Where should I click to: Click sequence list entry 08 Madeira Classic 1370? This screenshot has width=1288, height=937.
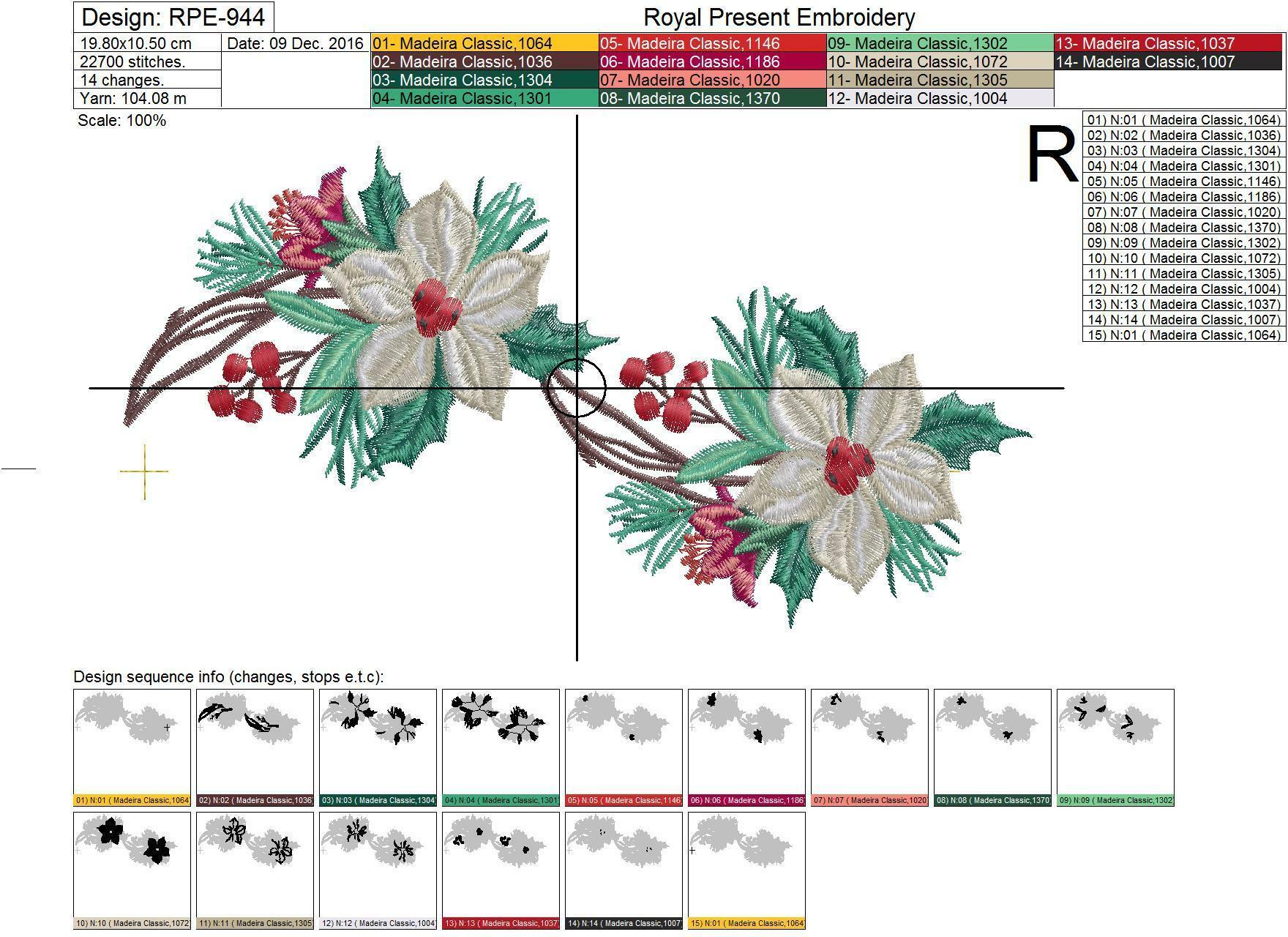(1183, 228)
